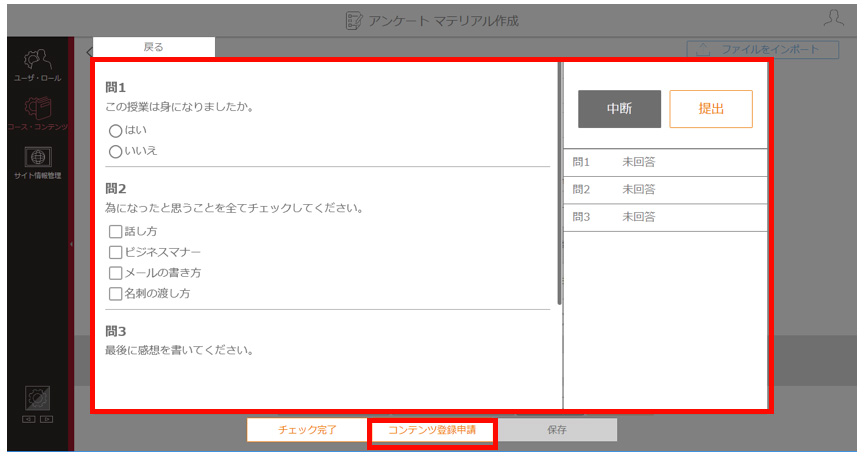Open the コース・コンテンツ sidebar icon
Screen dimensions: 864x459
(x=37, y=109)
